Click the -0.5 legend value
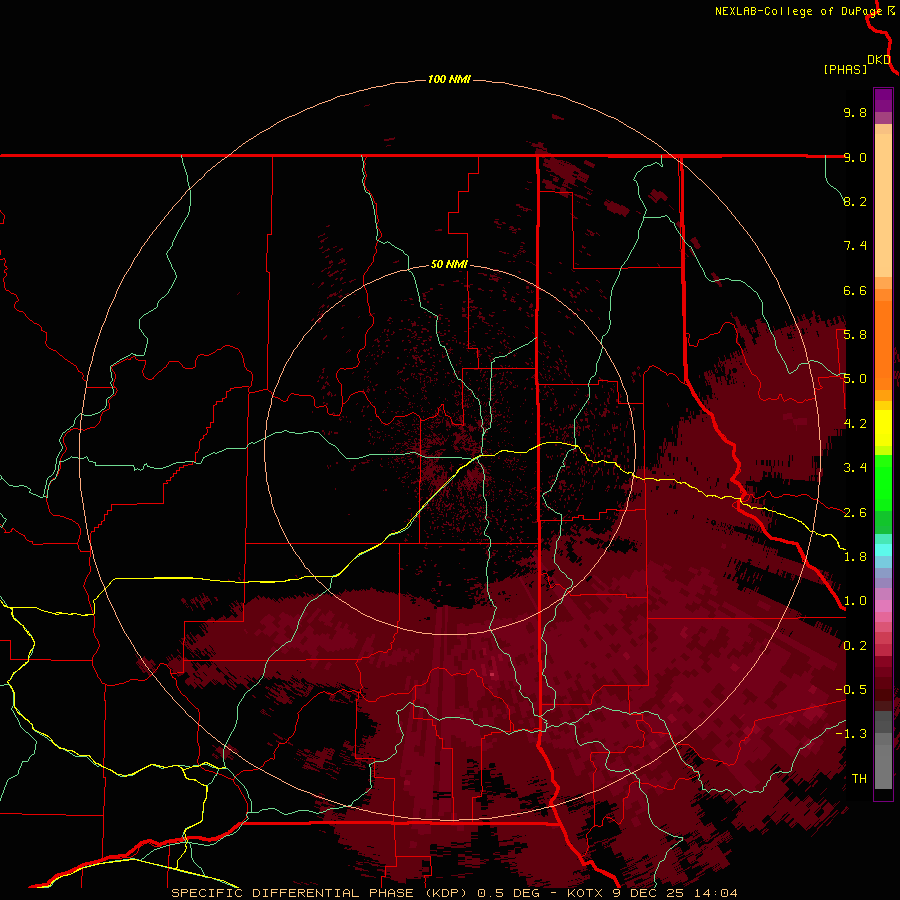Screen dimensions: 900x900 pyautogui.click(x=851, y=690)
